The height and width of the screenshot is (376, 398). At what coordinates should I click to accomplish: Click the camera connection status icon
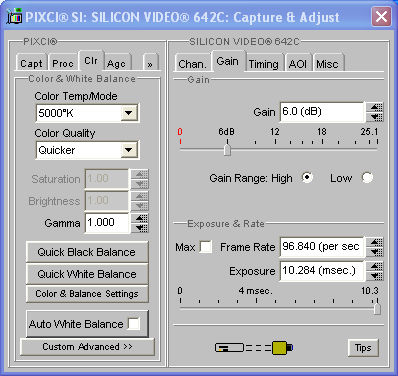(254, 348)
